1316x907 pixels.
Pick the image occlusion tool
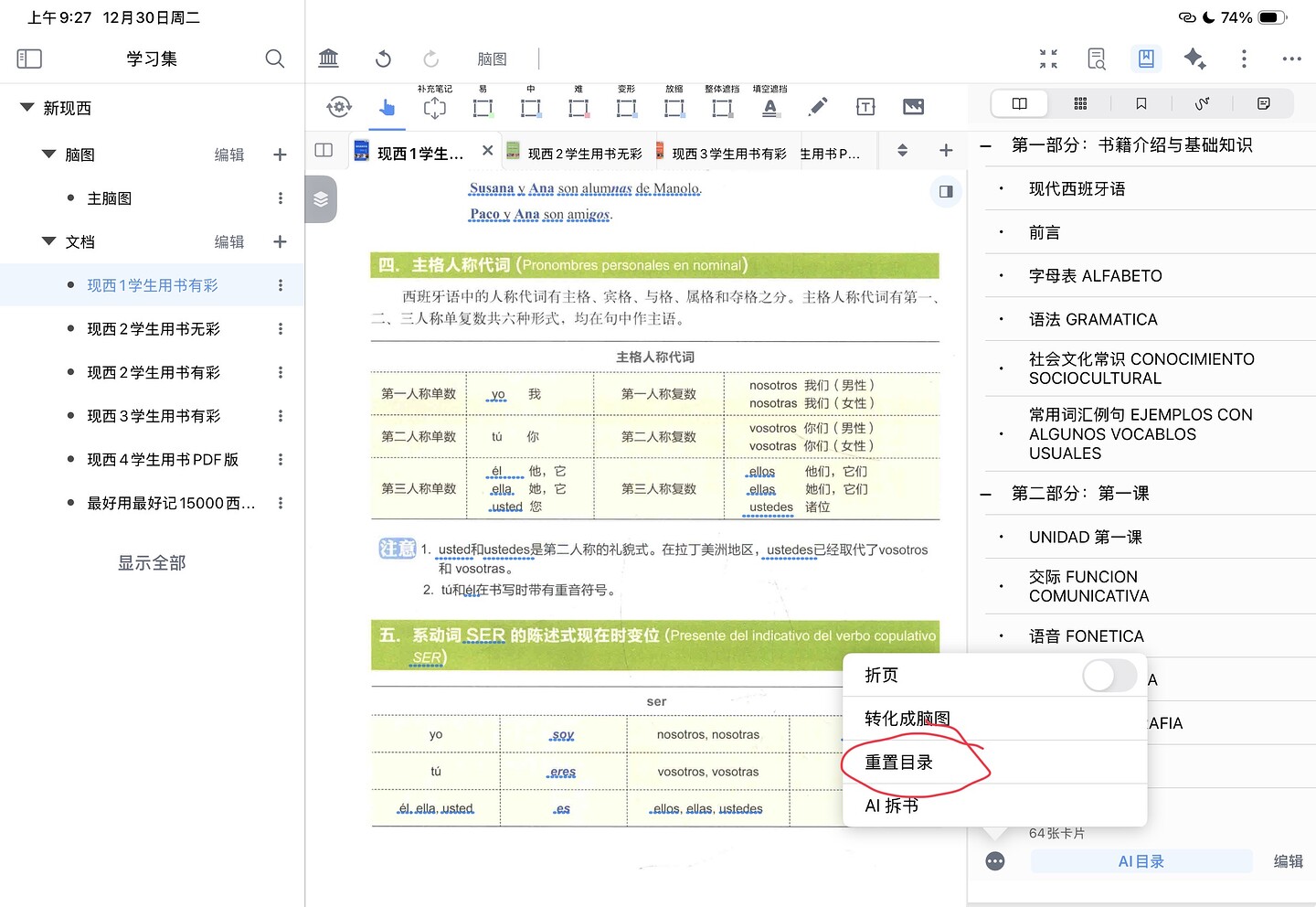[x=913, y=107]
